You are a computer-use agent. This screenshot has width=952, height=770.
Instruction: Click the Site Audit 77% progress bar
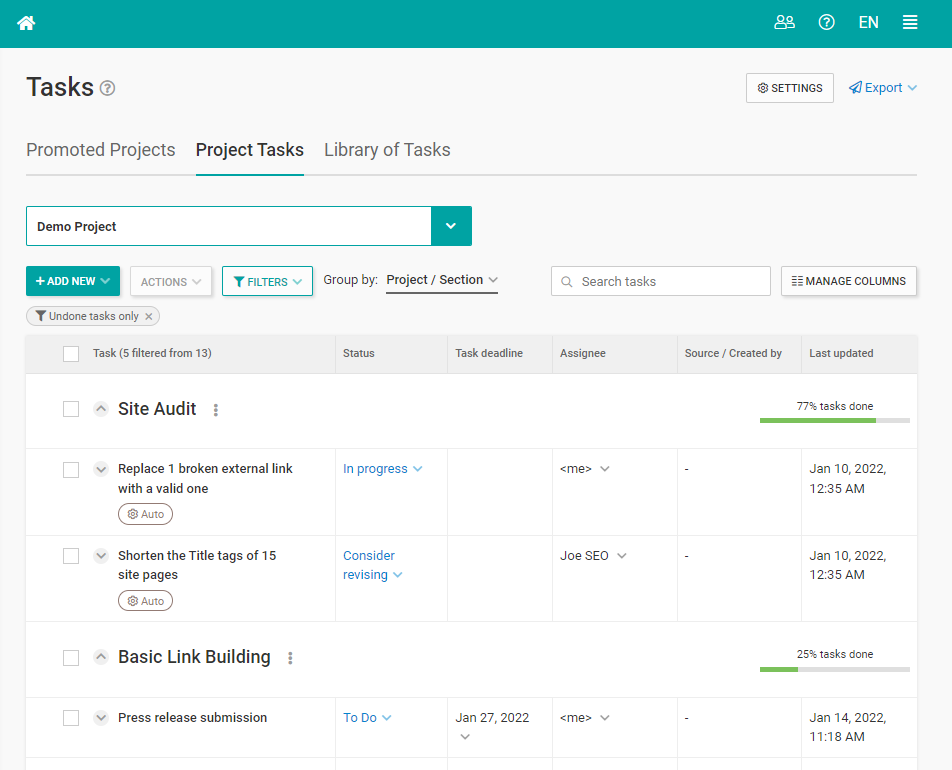834,420
